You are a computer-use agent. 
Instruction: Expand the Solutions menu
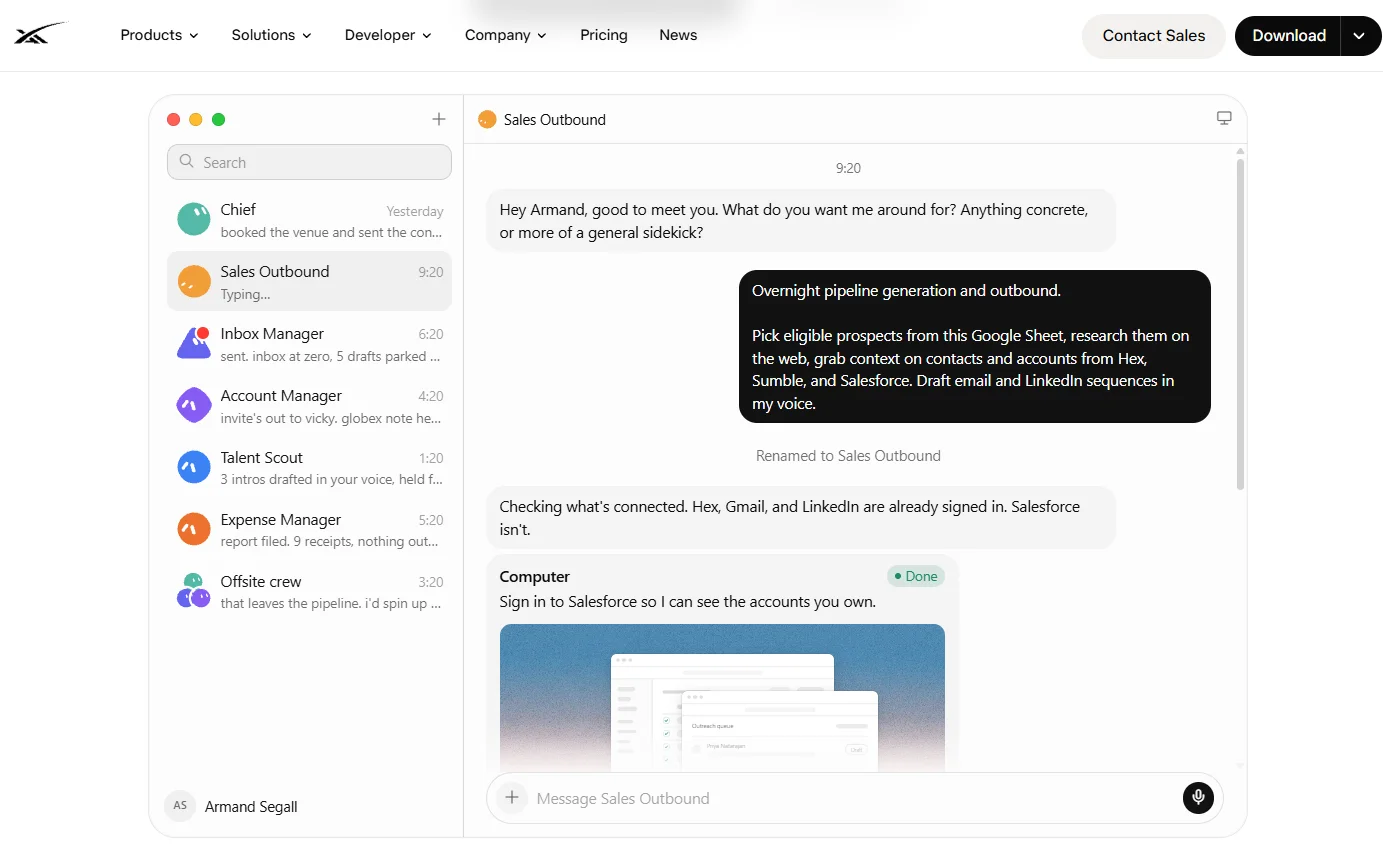271,35
